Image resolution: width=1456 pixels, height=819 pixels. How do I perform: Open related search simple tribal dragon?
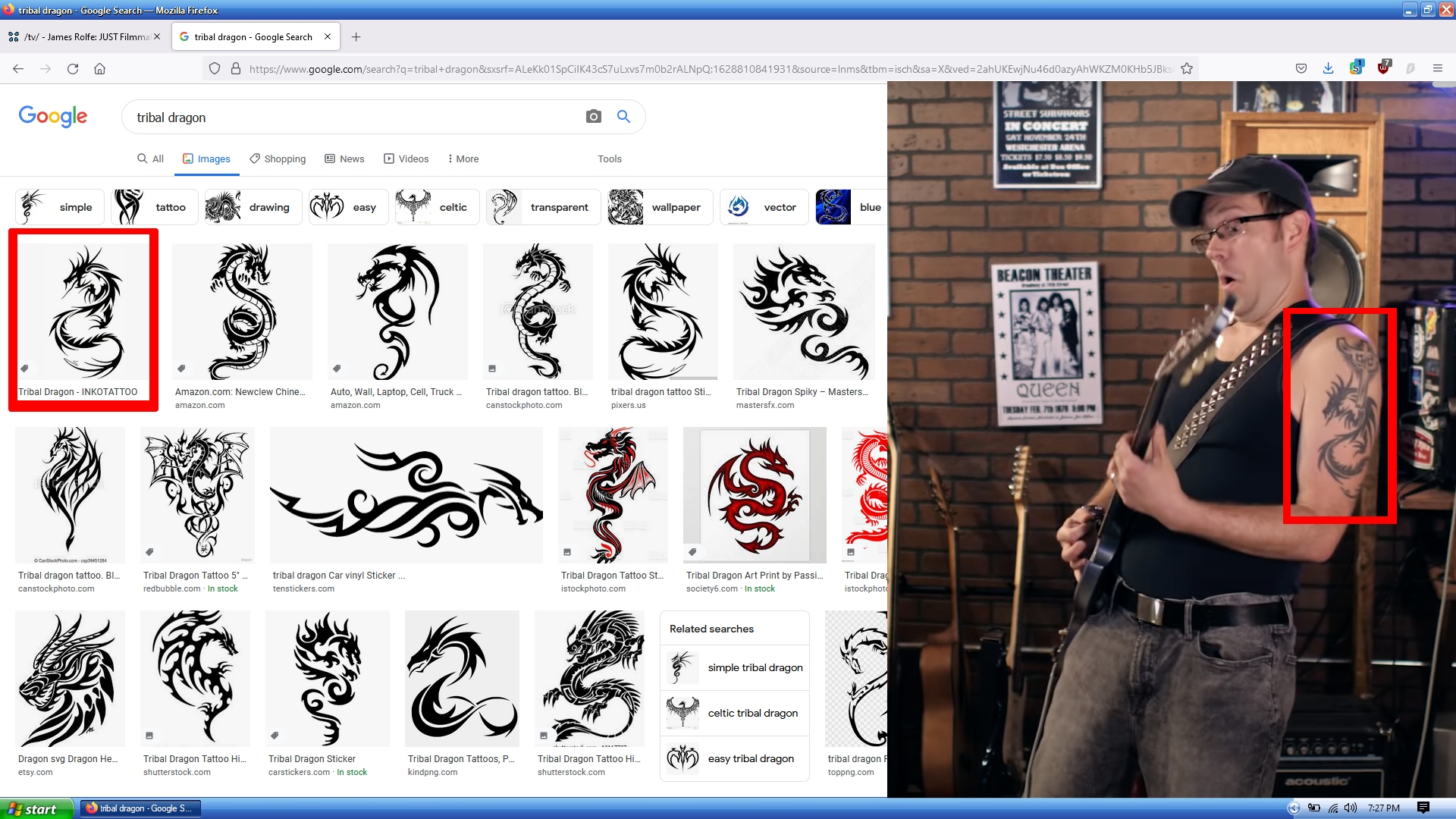point(735,667)
